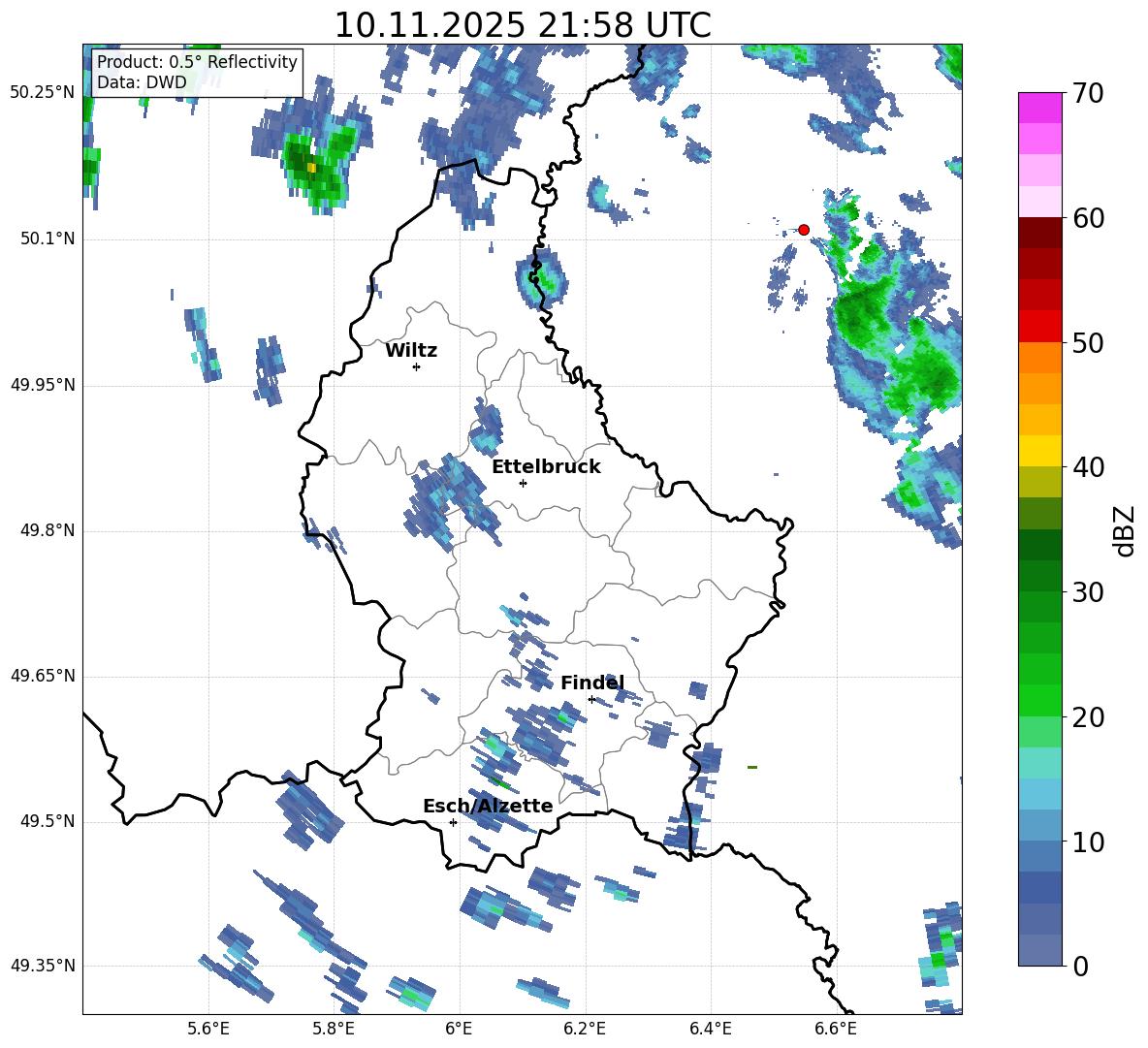Click the 'Wiltz' city label
1148x1048 pixels.
click(x=411, y=351)
